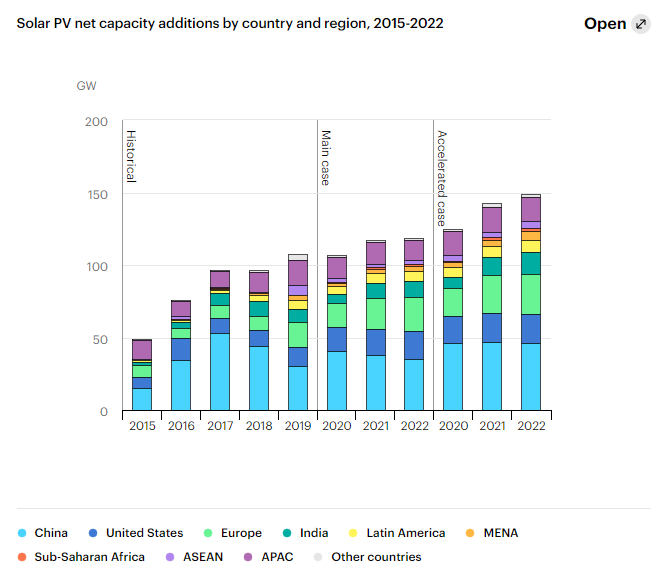The image size is (665, 579).
Task: Click the teal India legend dot
Action: [x=287, y=533]
